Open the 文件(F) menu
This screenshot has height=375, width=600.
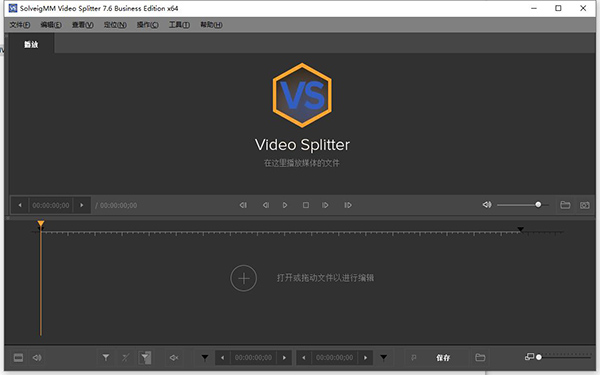[x=20, y=25]
